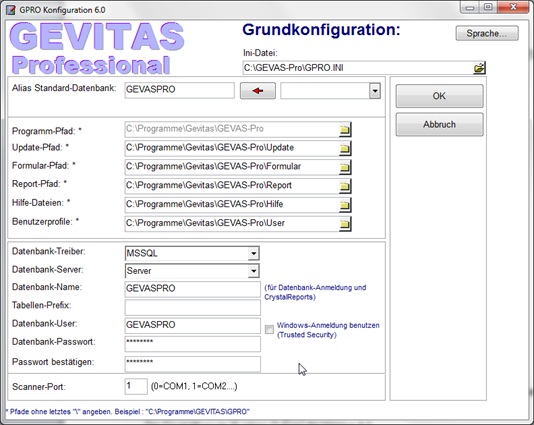Select the Alias Standard-Datenbank text field

179,90
